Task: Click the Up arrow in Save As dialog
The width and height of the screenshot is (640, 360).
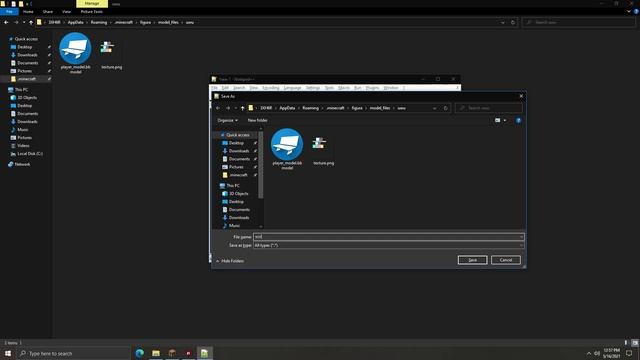Action: [242, 108]
